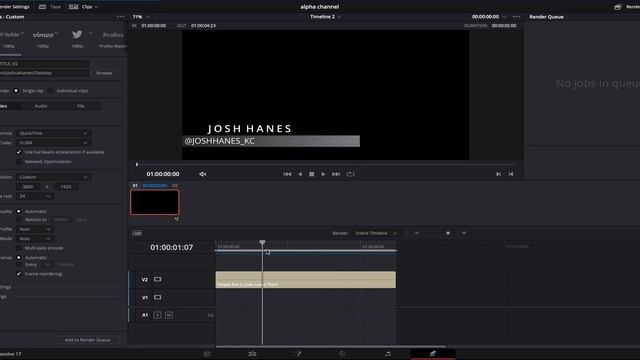The image size is (640, 360).
Task: Select the Restrict to quality radio button
Action: coord(19,220)
